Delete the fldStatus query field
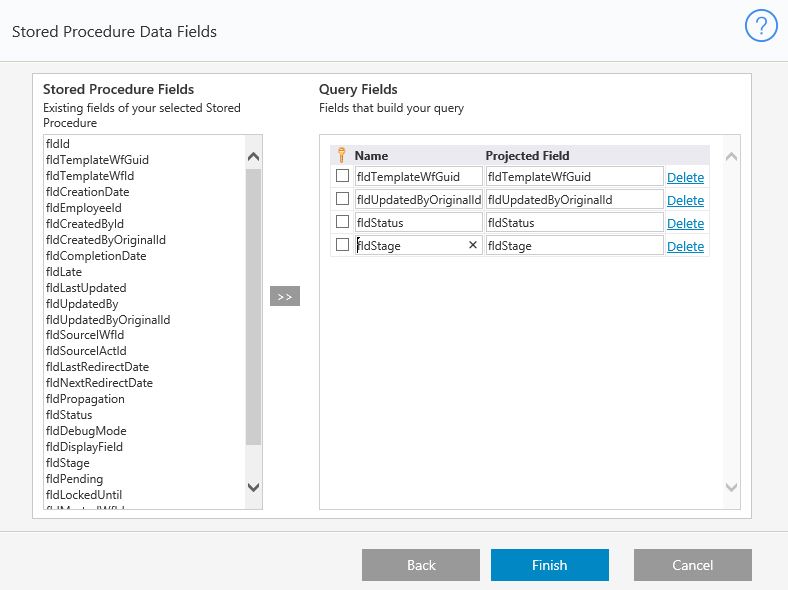This screenshot has width=788, height=590. point(685,223)
